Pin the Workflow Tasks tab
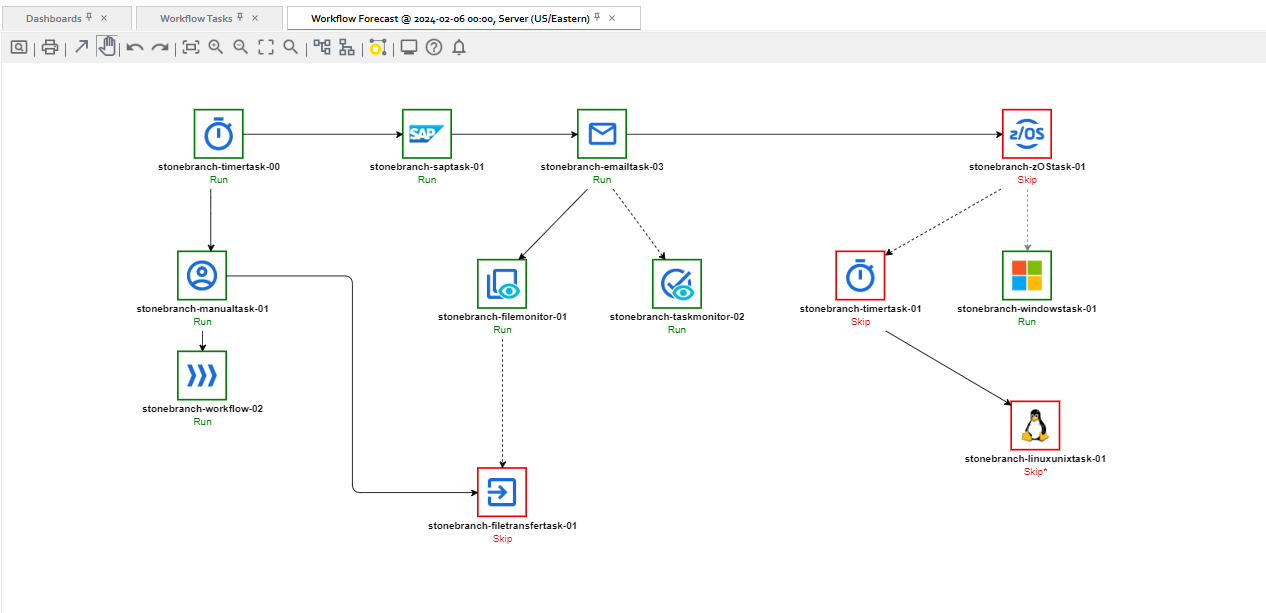 240,18
